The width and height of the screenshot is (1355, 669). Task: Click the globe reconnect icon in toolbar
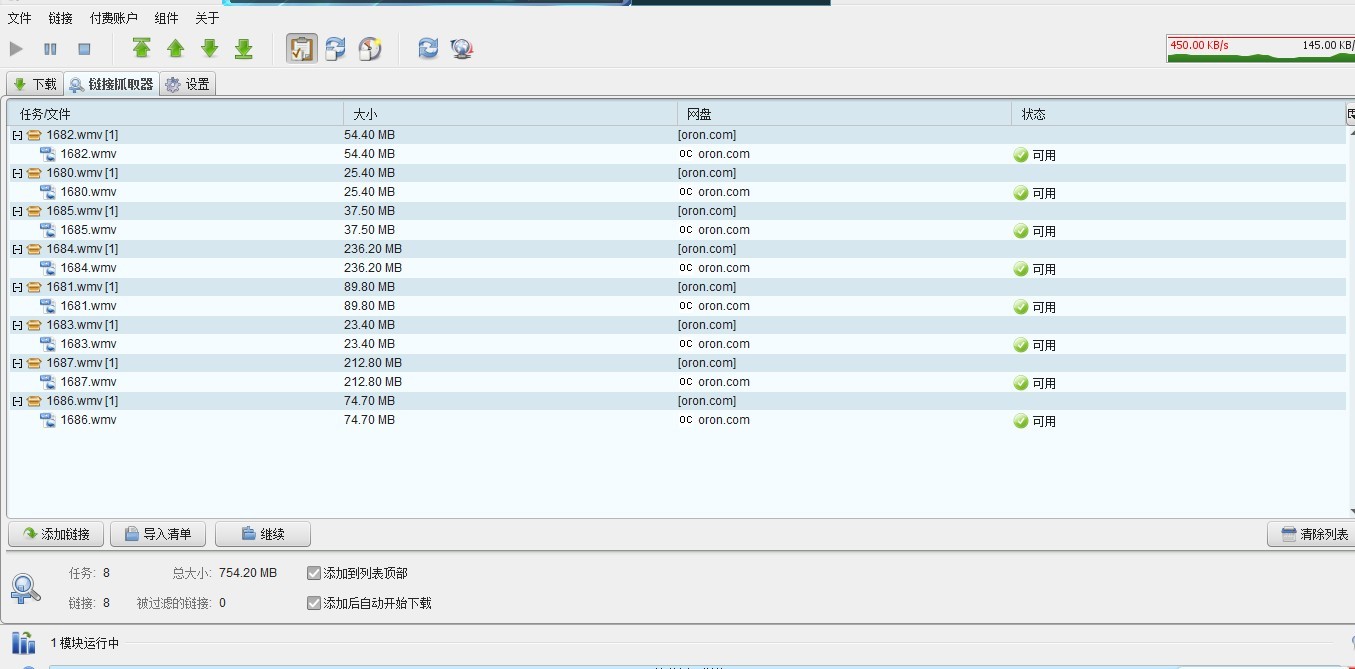(461, 48)
